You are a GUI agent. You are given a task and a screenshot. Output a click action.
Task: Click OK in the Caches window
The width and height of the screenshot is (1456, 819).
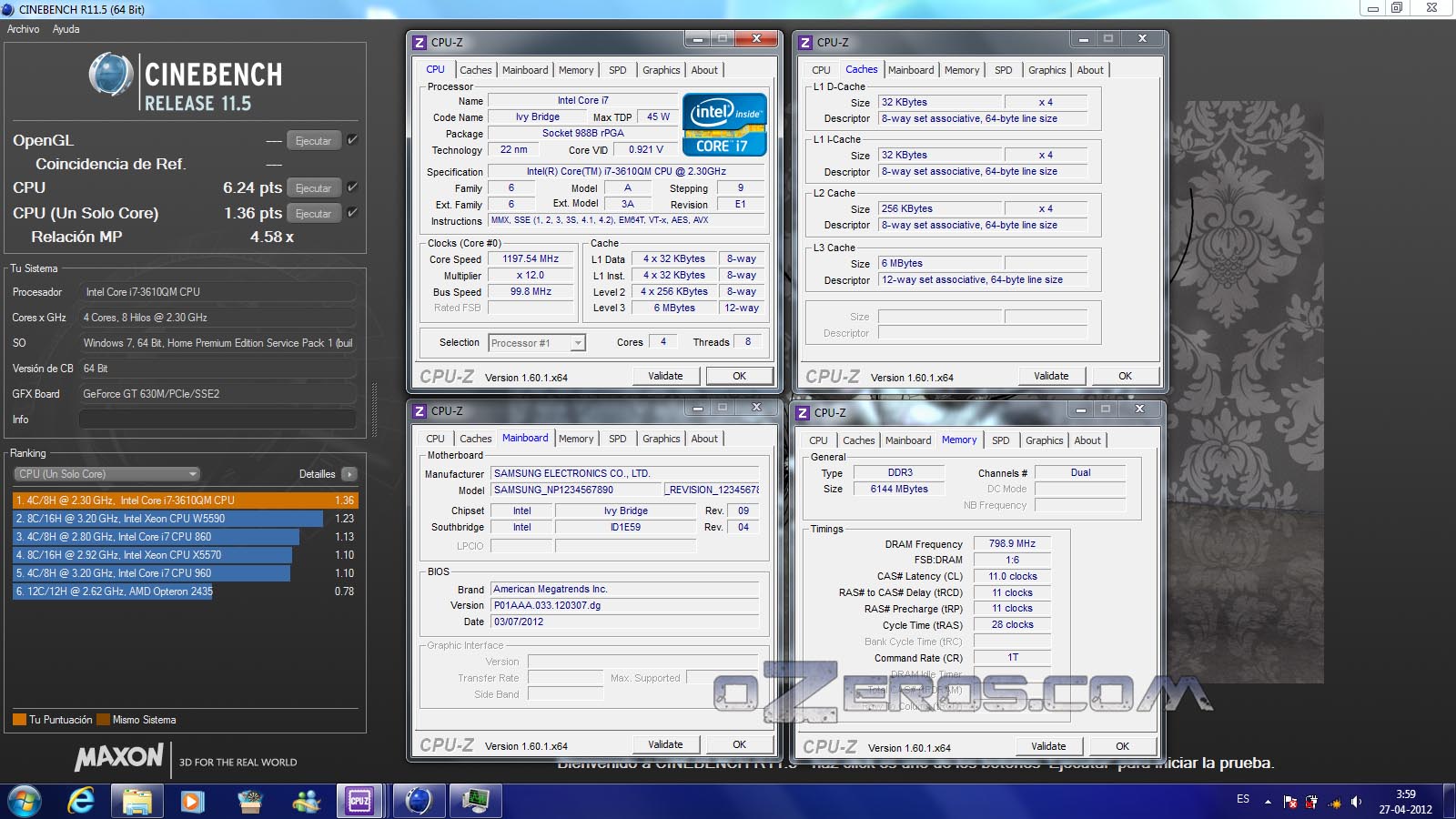tap(1125, 376)
